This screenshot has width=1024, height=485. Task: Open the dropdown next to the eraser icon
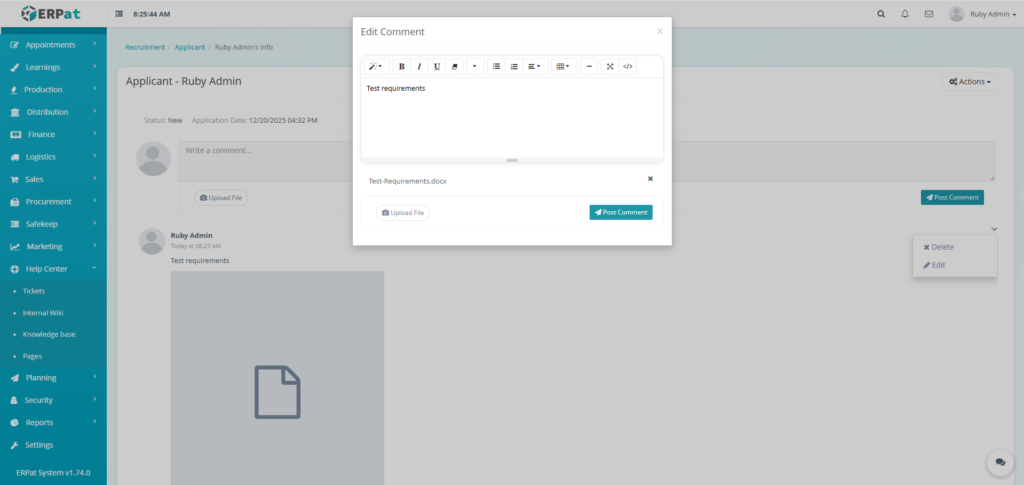pyautogui.click(x=475, y=67)
